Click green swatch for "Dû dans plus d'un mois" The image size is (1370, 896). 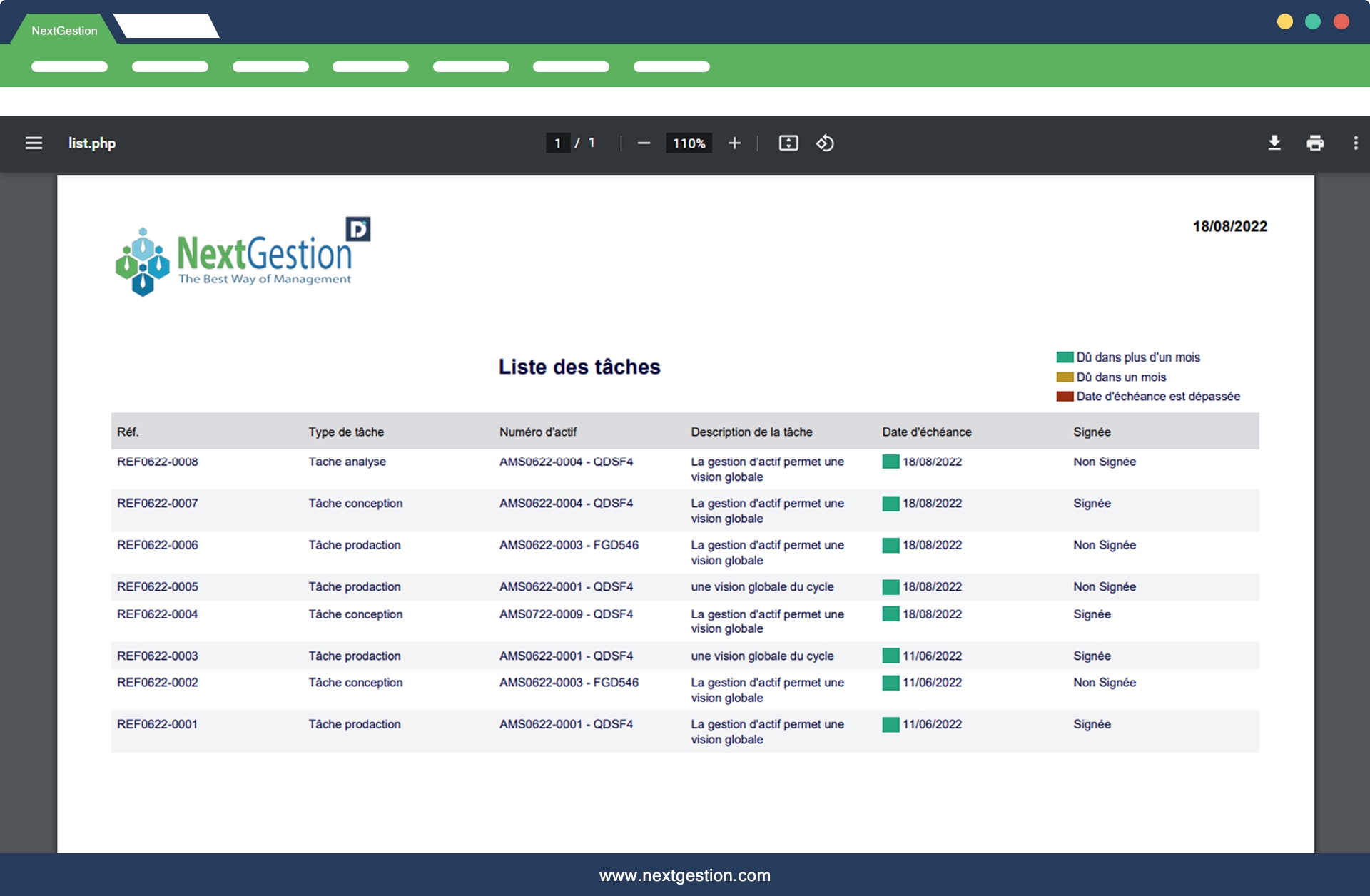click(x=1065, y=357)
